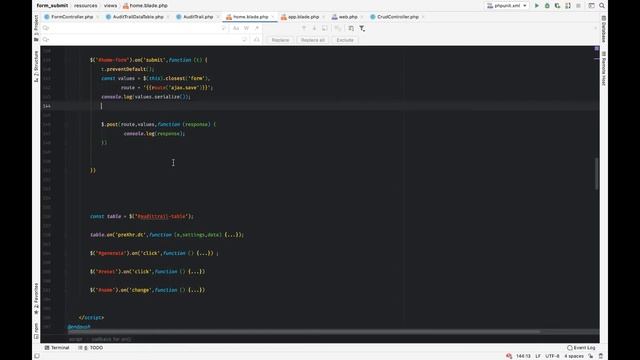The image size is (640, 360).
Task: Open Search Everywhere magnifier icon
Action: point(602,6)
